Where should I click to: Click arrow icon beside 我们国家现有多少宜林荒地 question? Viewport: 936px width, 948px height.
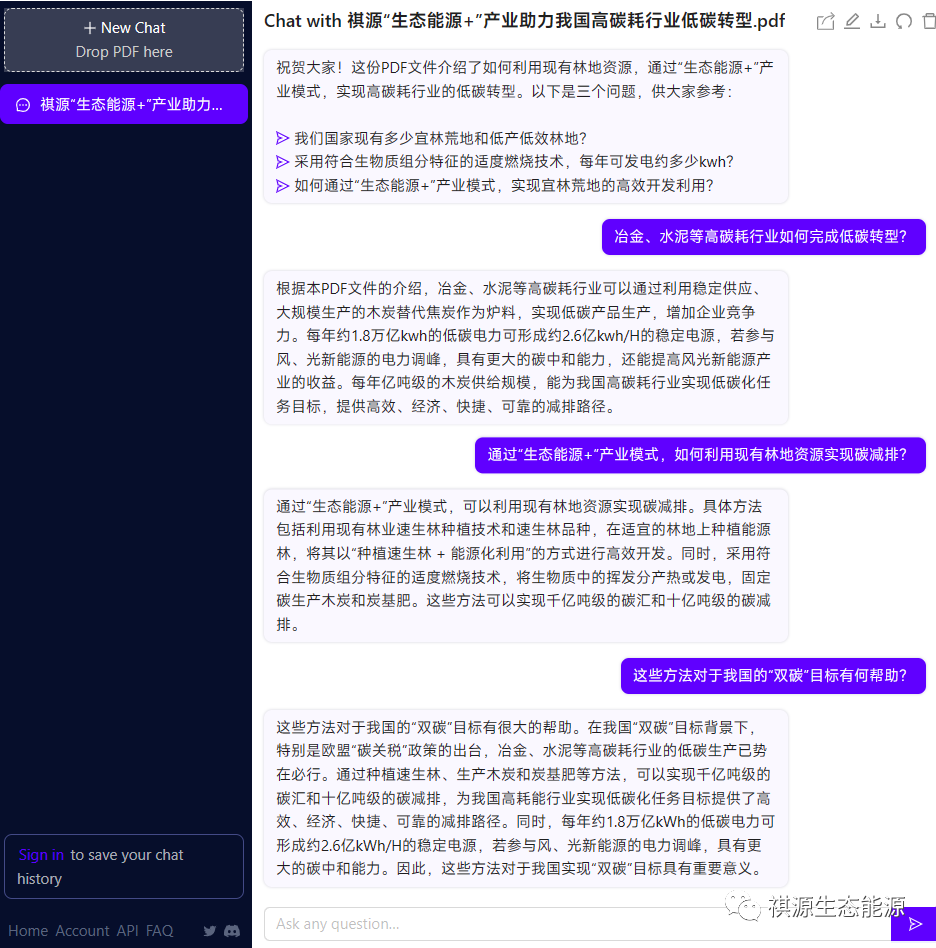282,138
